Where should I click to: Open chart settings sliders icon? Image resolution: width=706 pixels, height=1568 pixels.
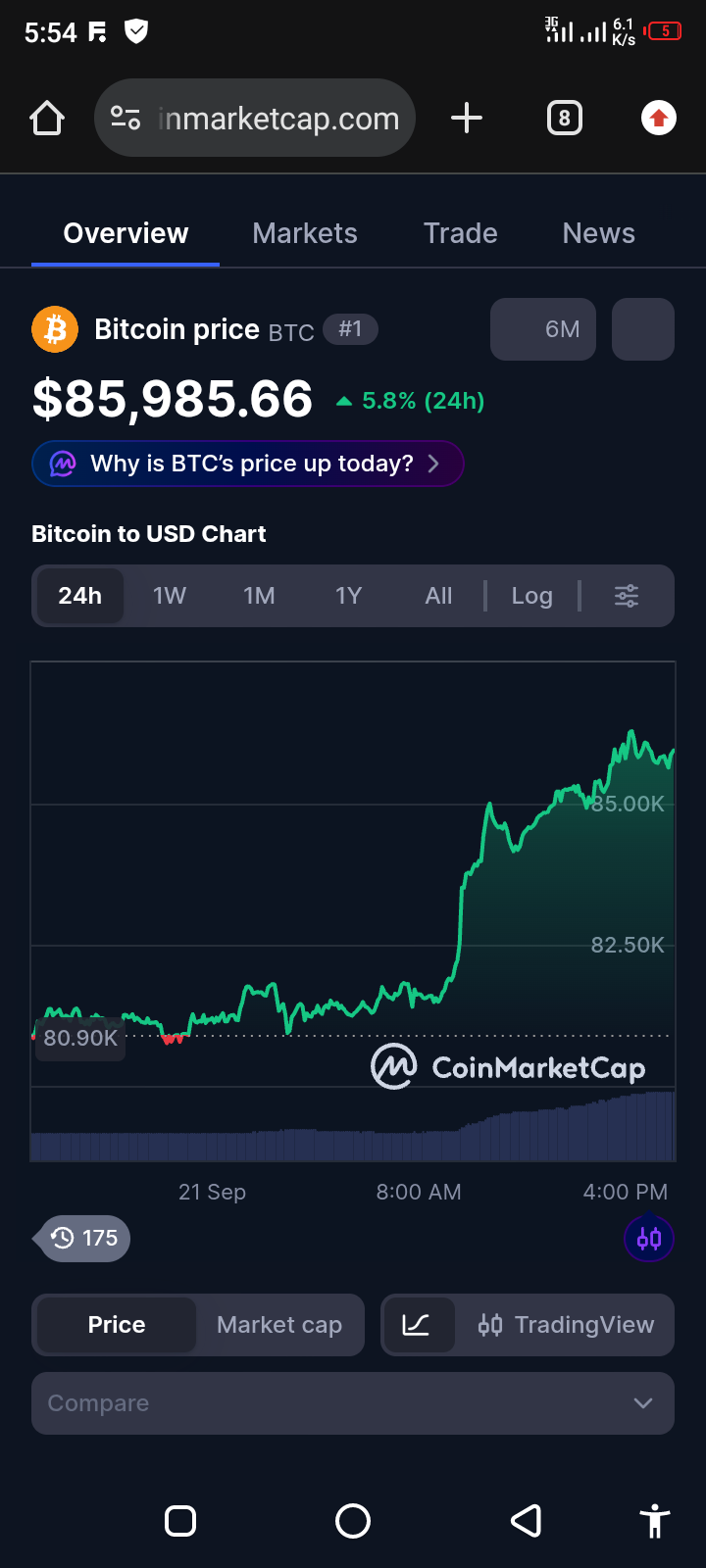click(x=627, y=596)
